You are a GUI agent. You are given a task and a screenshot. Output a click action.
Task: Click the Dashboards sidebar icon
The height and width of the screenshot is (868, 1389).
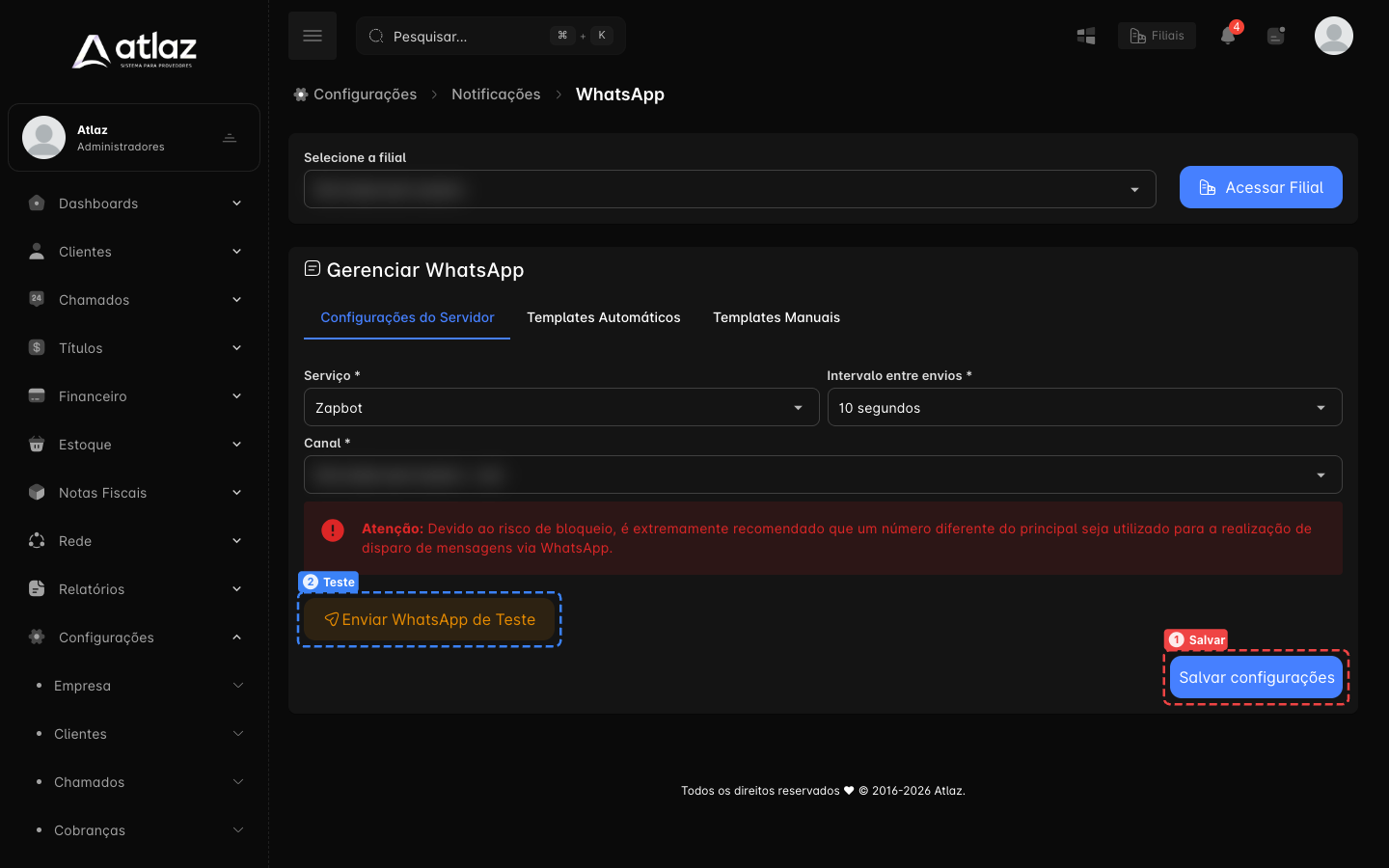point(37,203)
